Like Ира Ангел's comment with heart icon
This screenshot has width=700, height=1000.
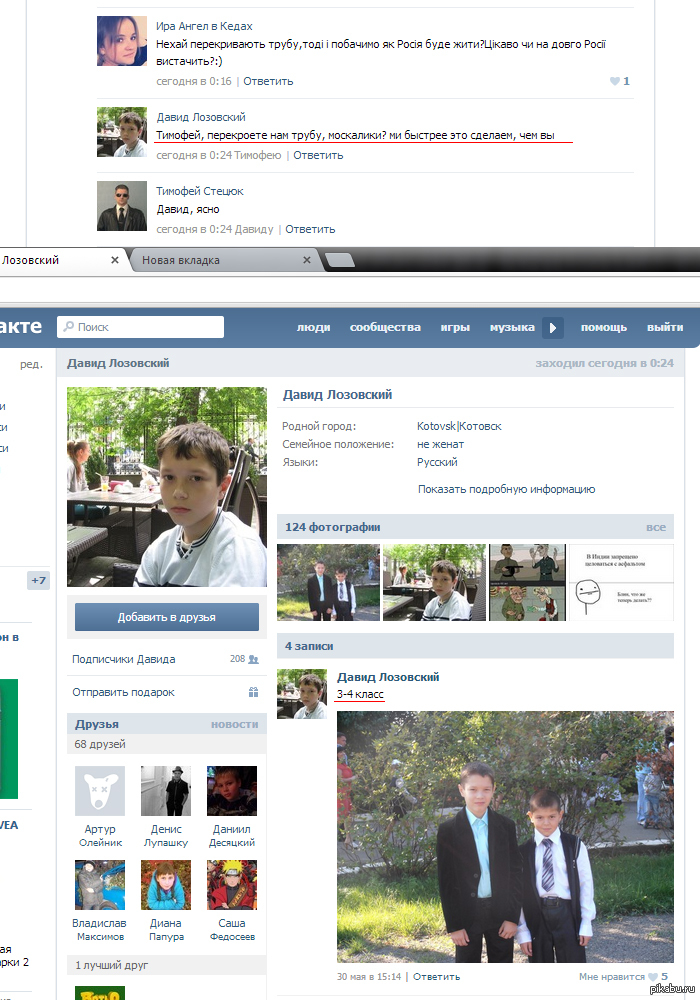(x=614, y=81)
